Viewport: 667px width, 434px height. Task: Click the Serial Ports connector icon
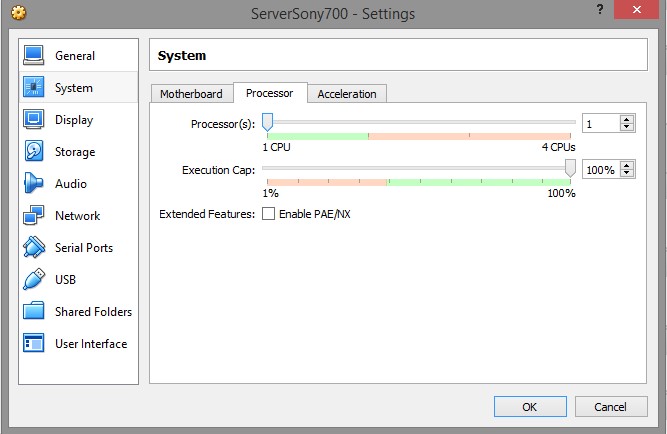click(34, 247)
